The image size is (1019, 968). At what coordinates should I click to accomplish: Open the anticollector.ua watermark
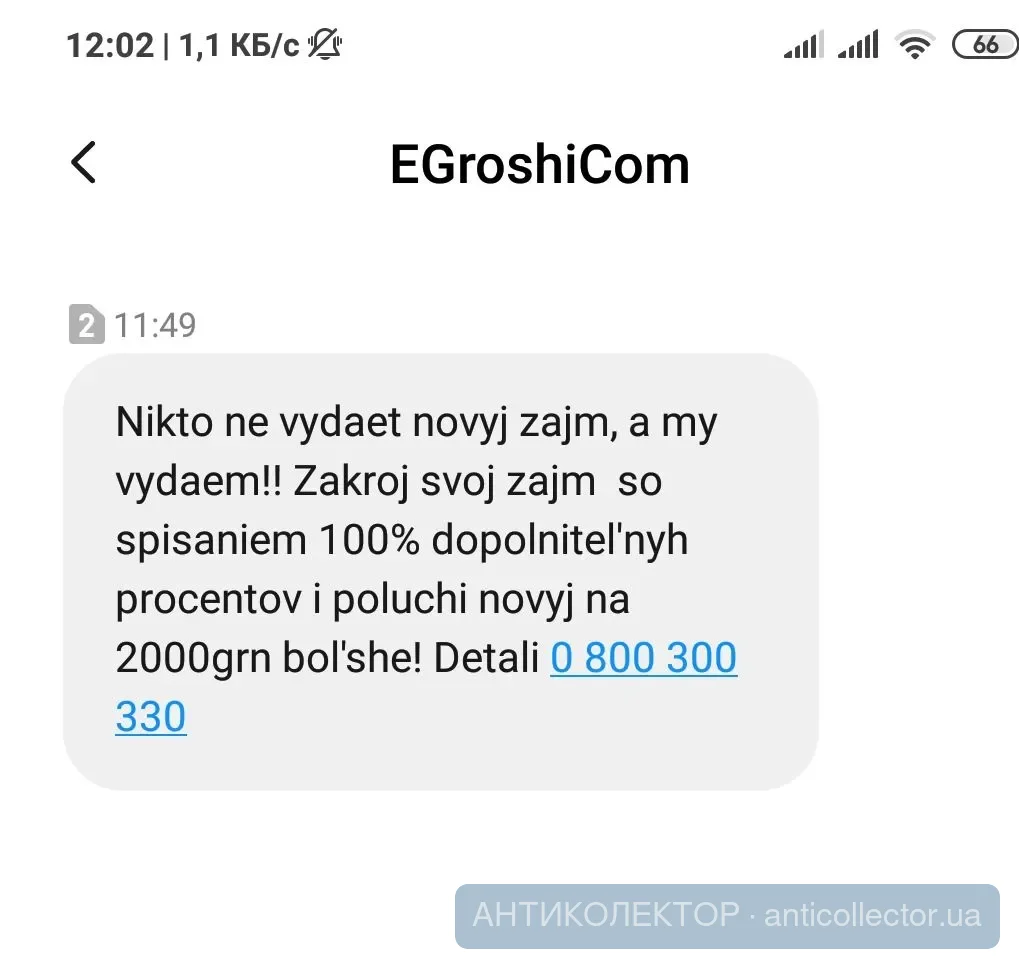point(872,915)
